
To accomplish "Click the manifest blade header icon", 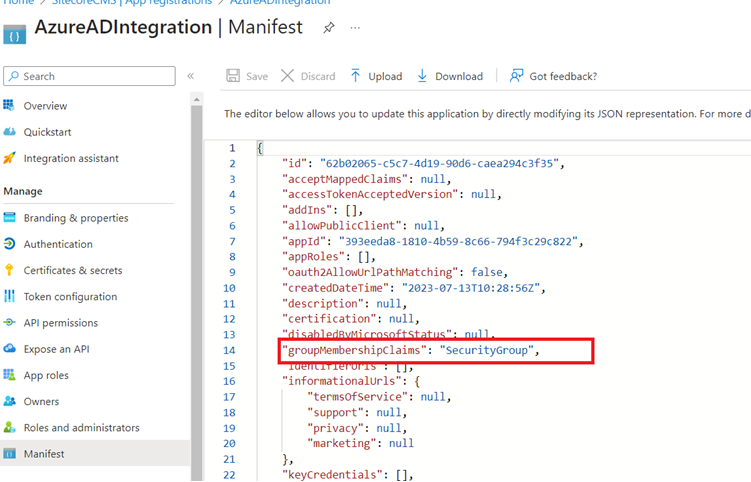I will pos(14,35).
